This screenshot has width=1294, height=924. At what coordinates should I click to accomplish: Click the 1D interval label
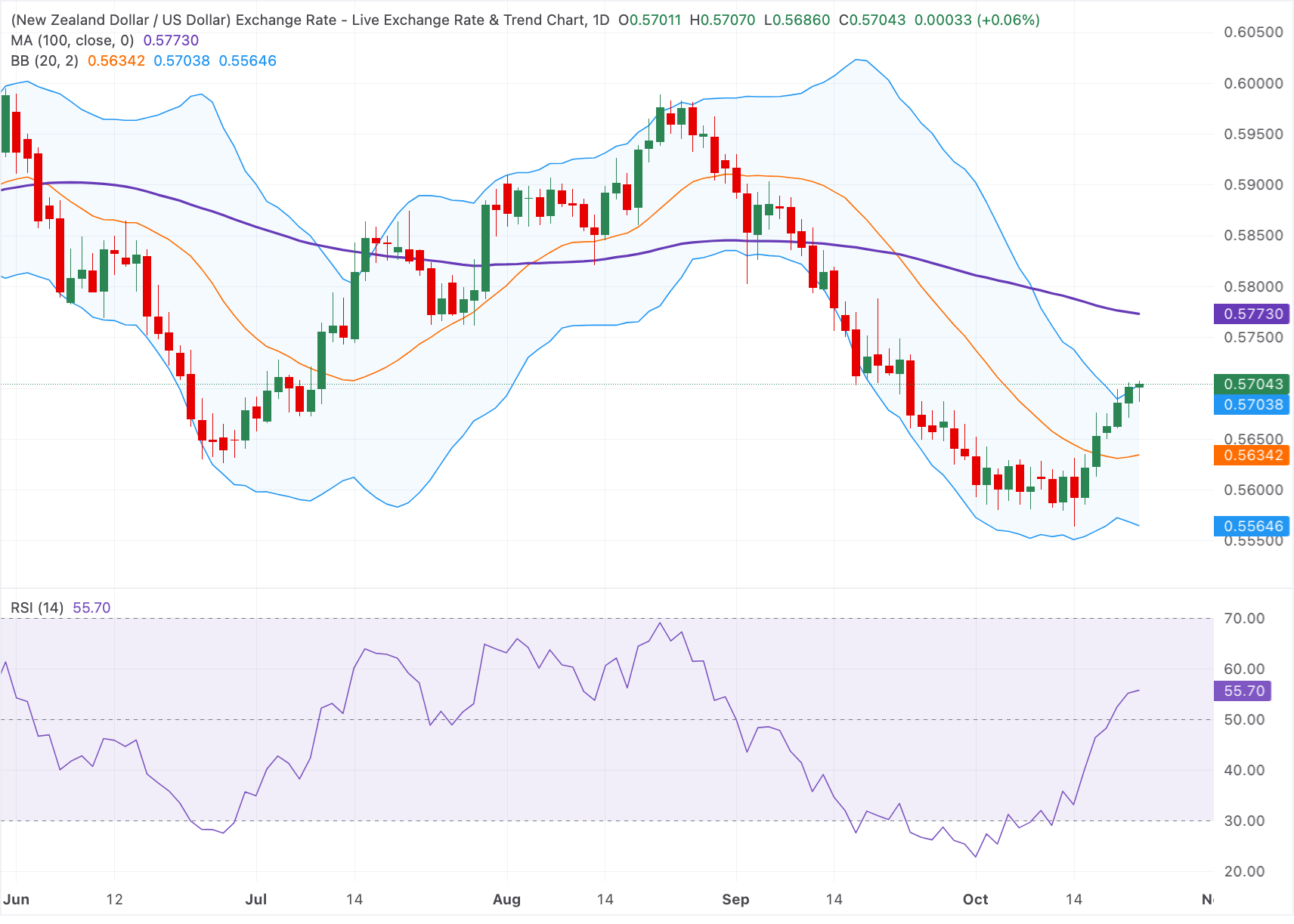coord(601,20)
